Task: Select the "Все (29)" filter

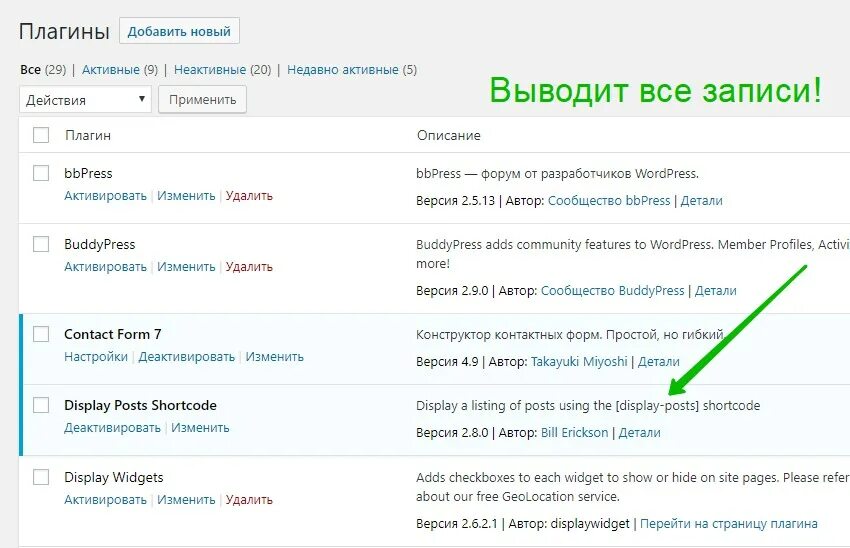Action: (43, 69)
